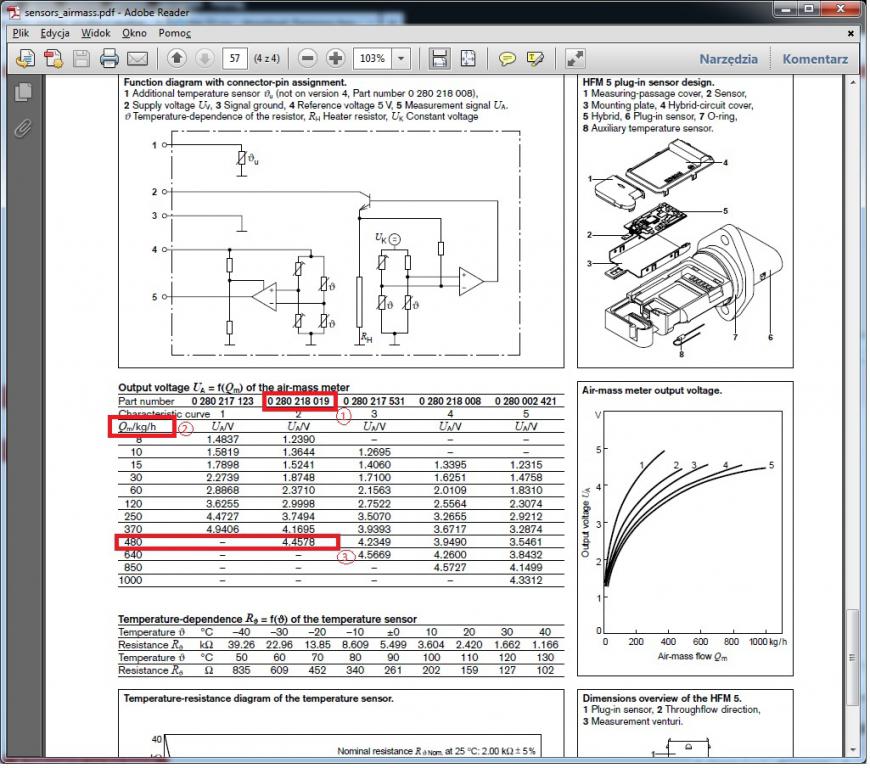Click the Print document icon
The image size is (870, 768).
[110, 59]
